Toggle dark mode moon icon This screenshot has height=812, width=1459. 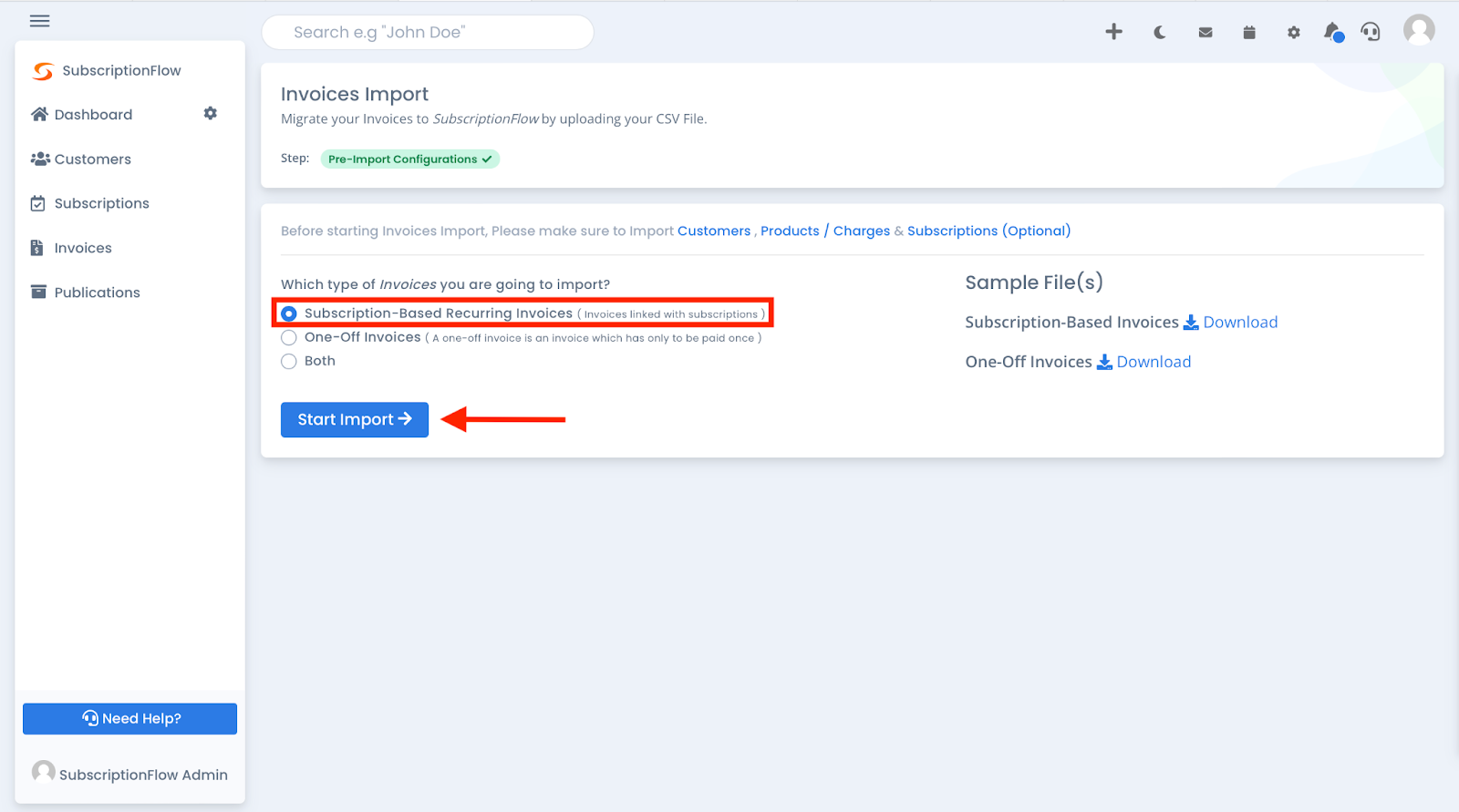coord(1160,32)
